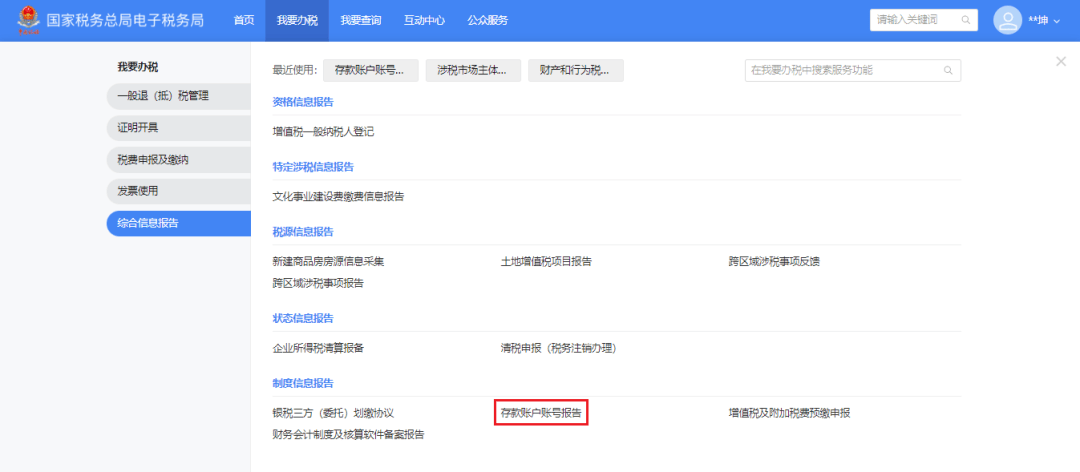Viewport: 1080px width, 472px height.
Task: Expand the **坤 account dropdown arrow
Action: (1057, 21)
